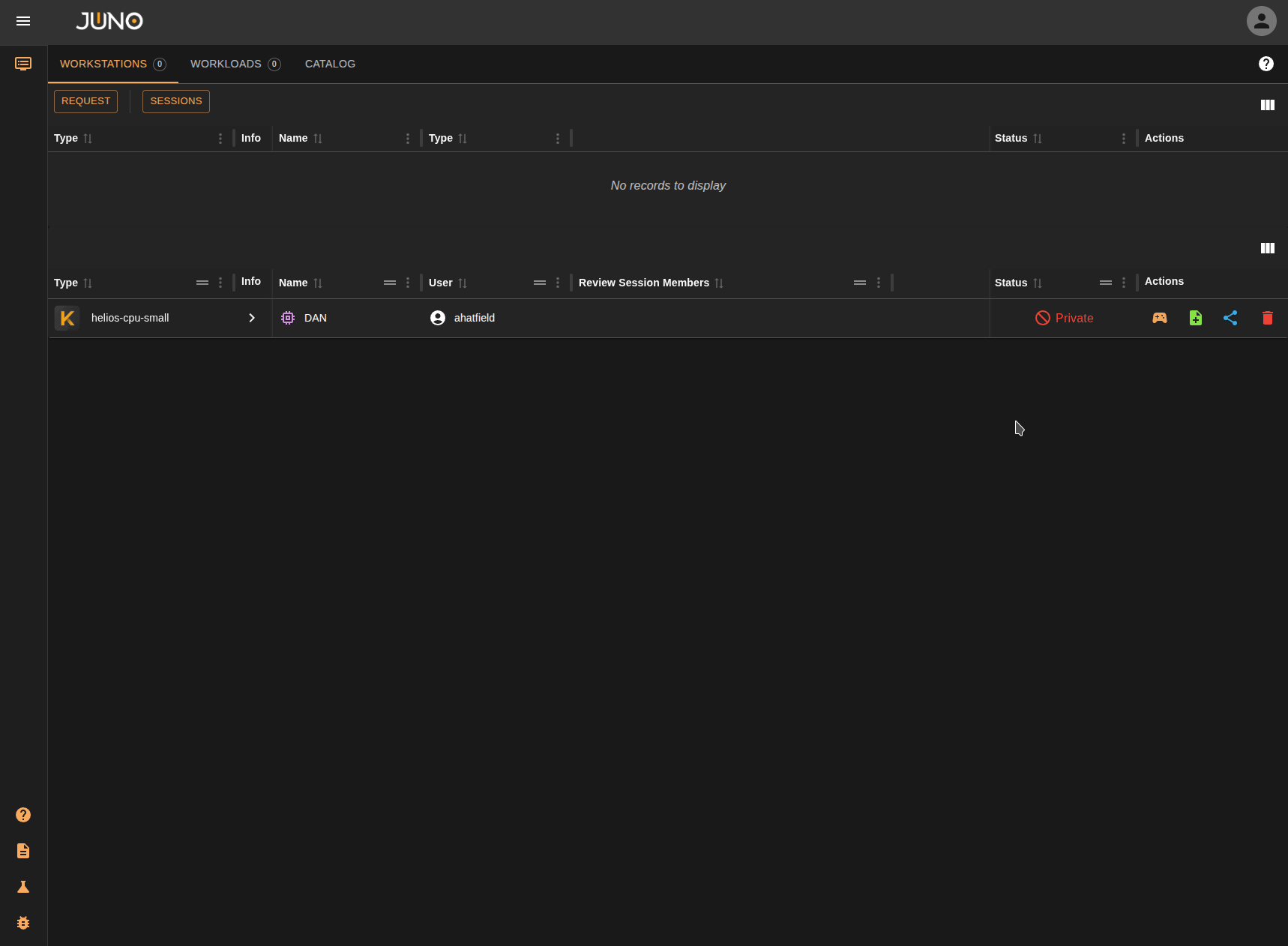Open the navigation hamburger menu
This screenshot has height=946, width=1288.
tap(23, 21)
